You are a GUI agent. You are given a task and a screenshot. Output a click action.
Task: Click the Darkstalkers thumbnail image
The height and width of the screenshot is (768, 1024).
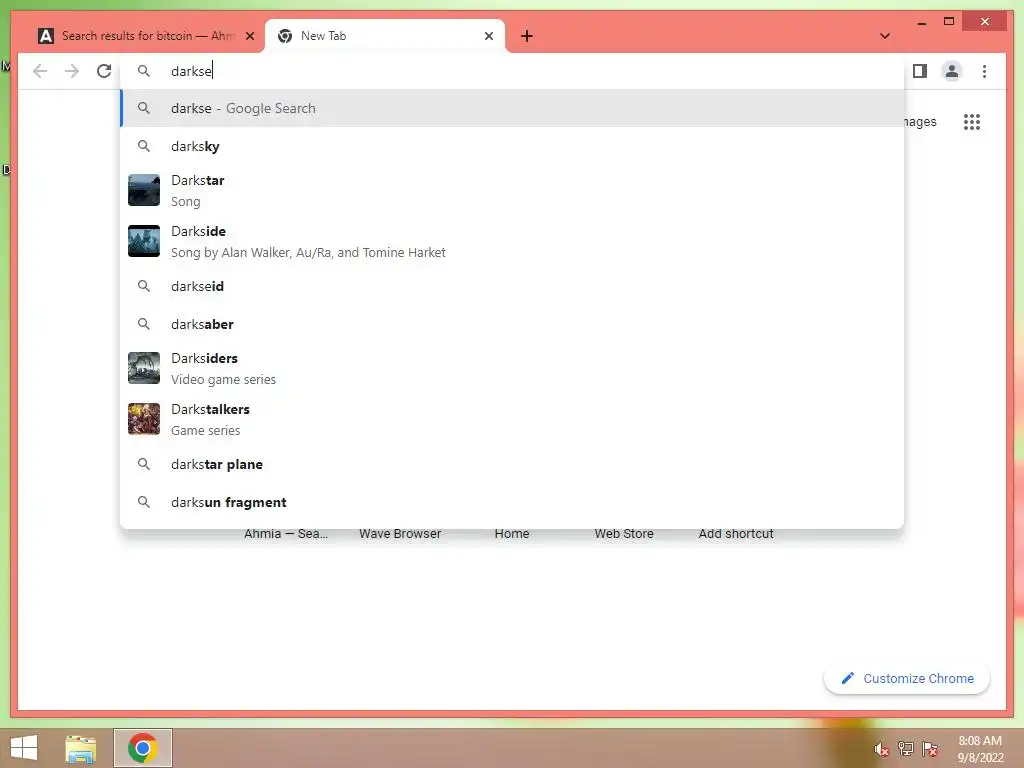(x=144, y=419)
